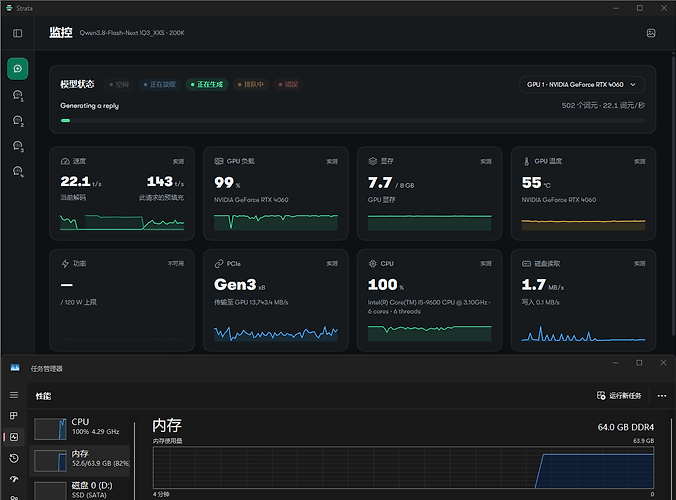Toggle the Strata sidebar panel icon
The height and width of the screenshot is (500, 676).
pos(18,33)
